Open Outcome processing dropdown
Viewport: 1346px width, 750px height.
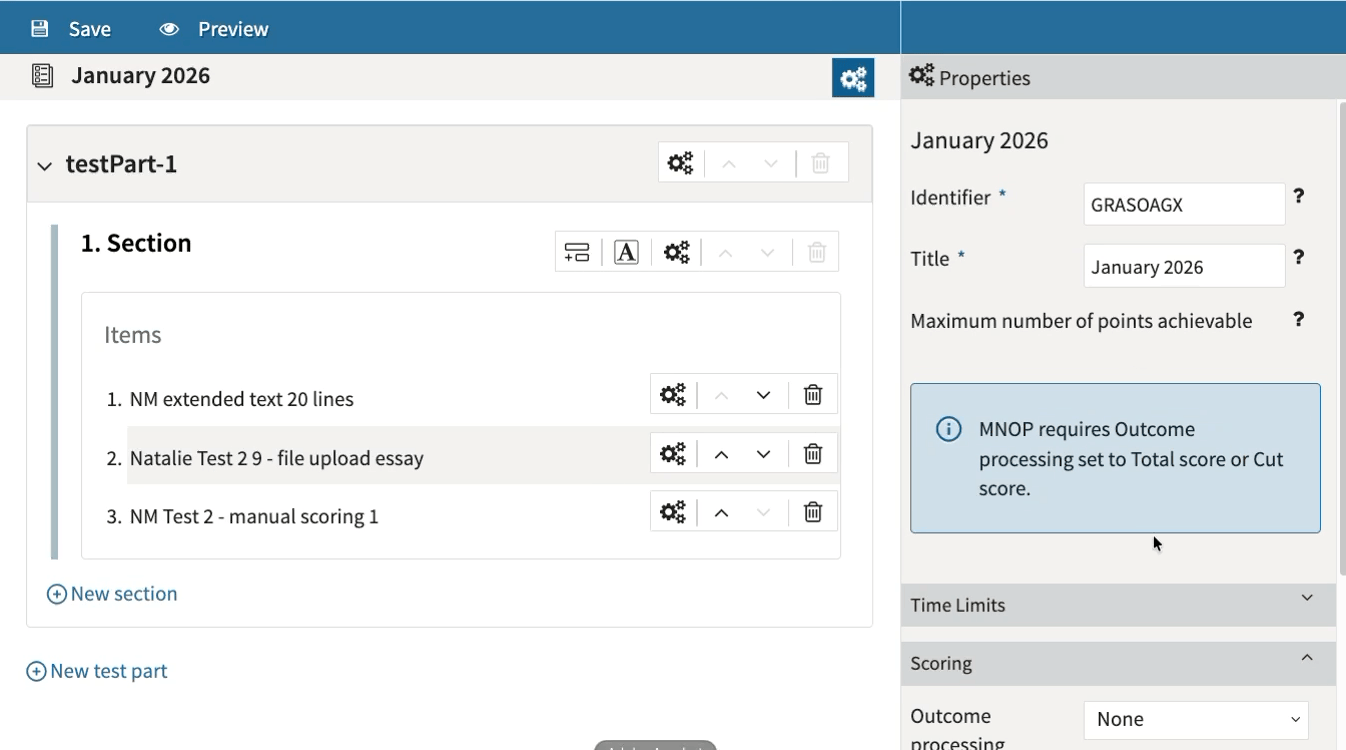(x=1196, y=719)
